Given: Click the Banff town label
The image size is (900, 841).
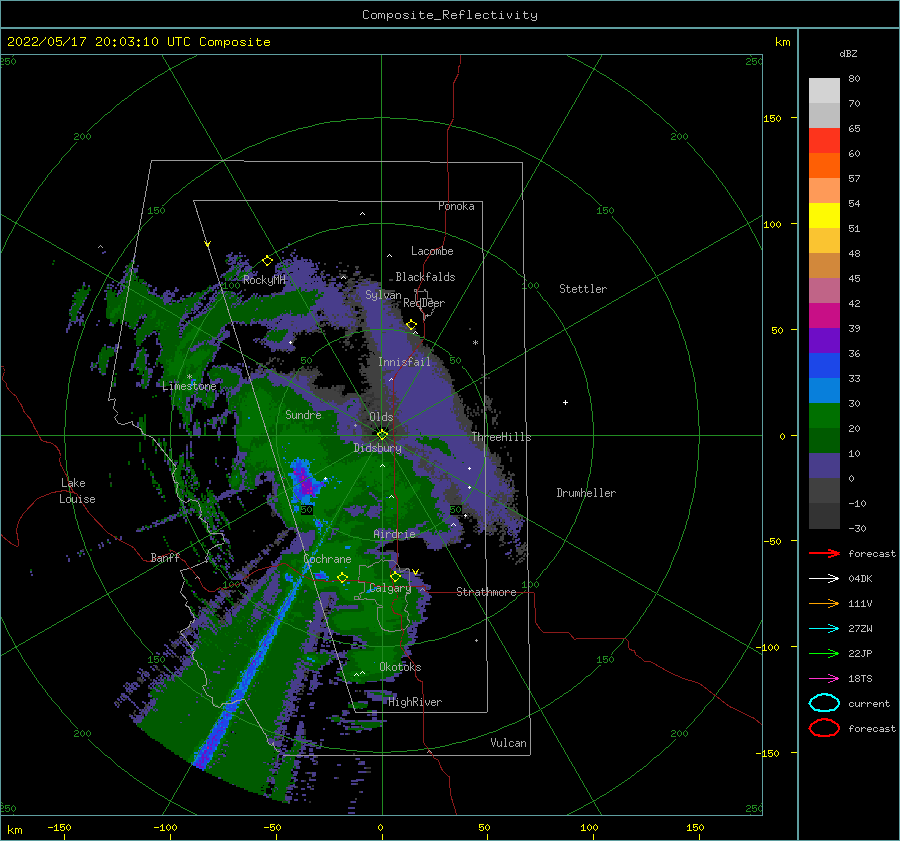Looking at the screenshot, I should pos(165,557).
